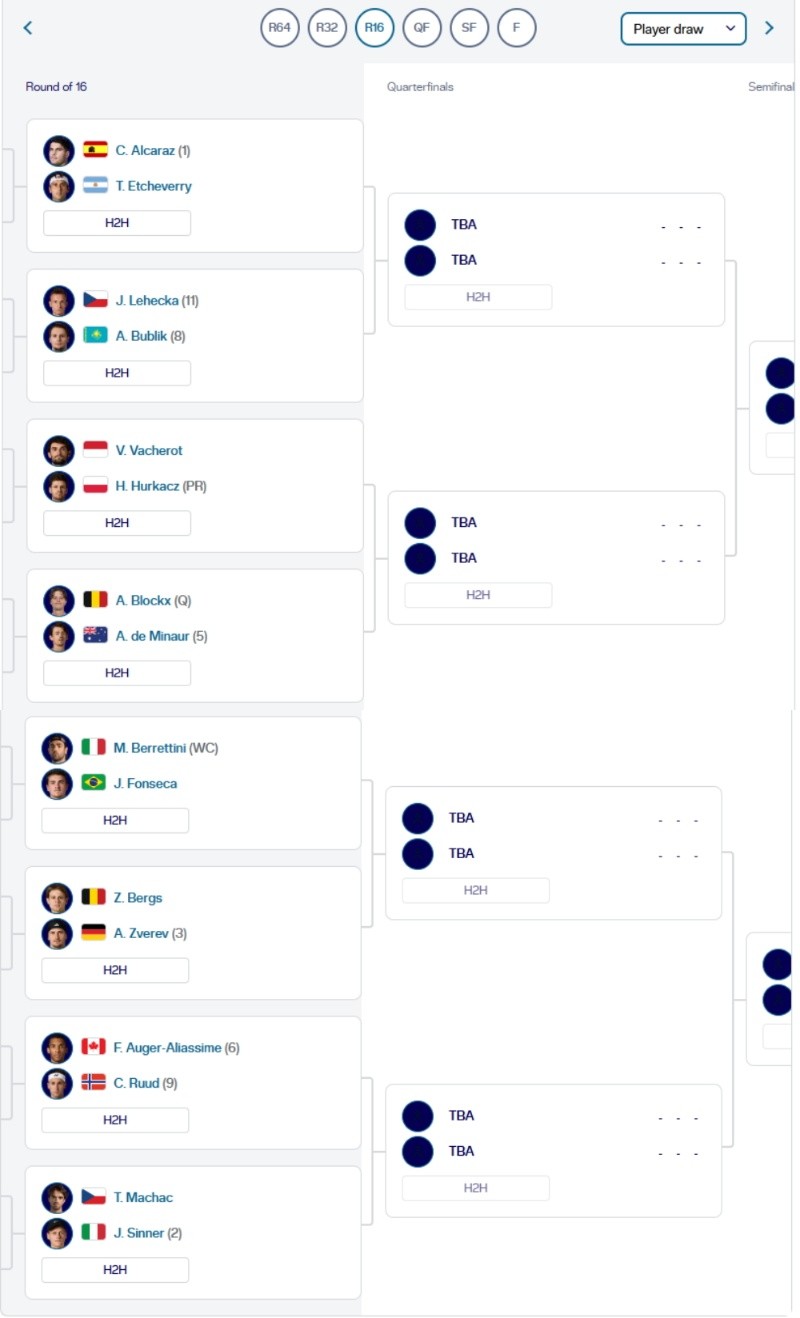800x1318 pixels.
Task: Click the Australian flag beside de Minaur
Action: click(95, 636)
